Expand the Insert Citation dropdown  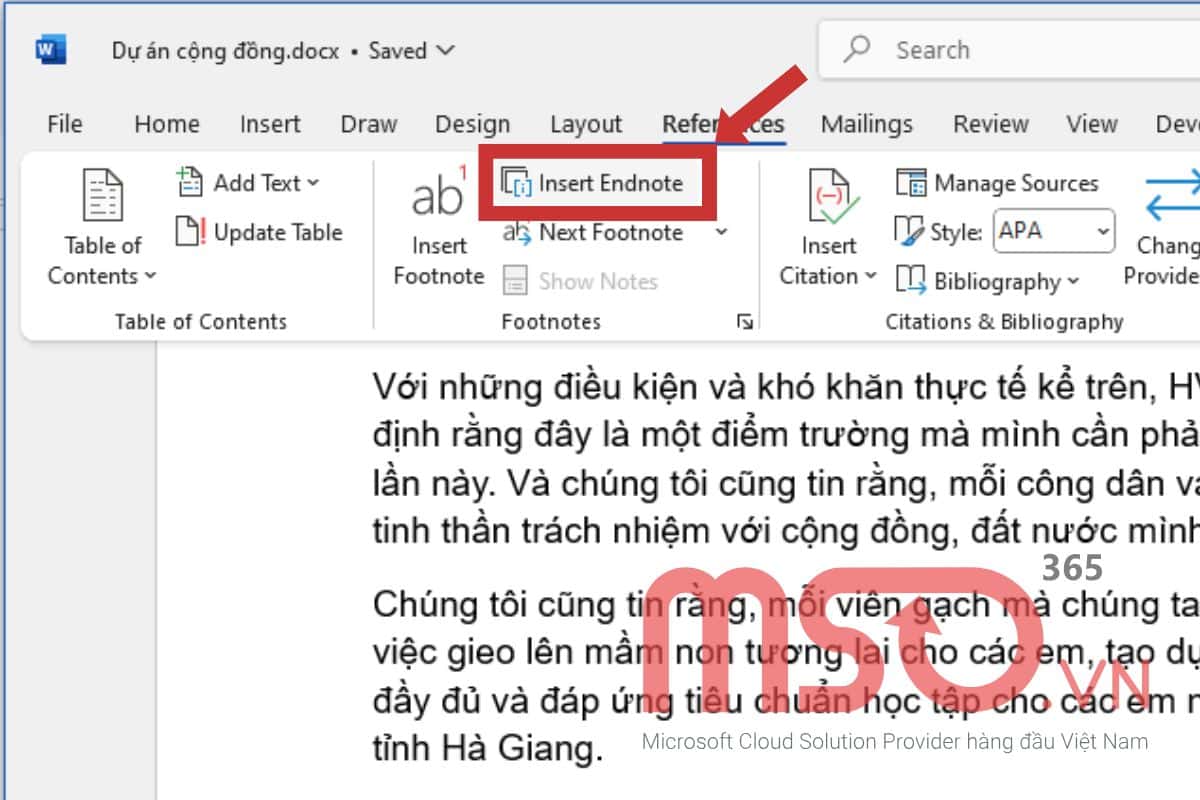[x=870, y=276]
